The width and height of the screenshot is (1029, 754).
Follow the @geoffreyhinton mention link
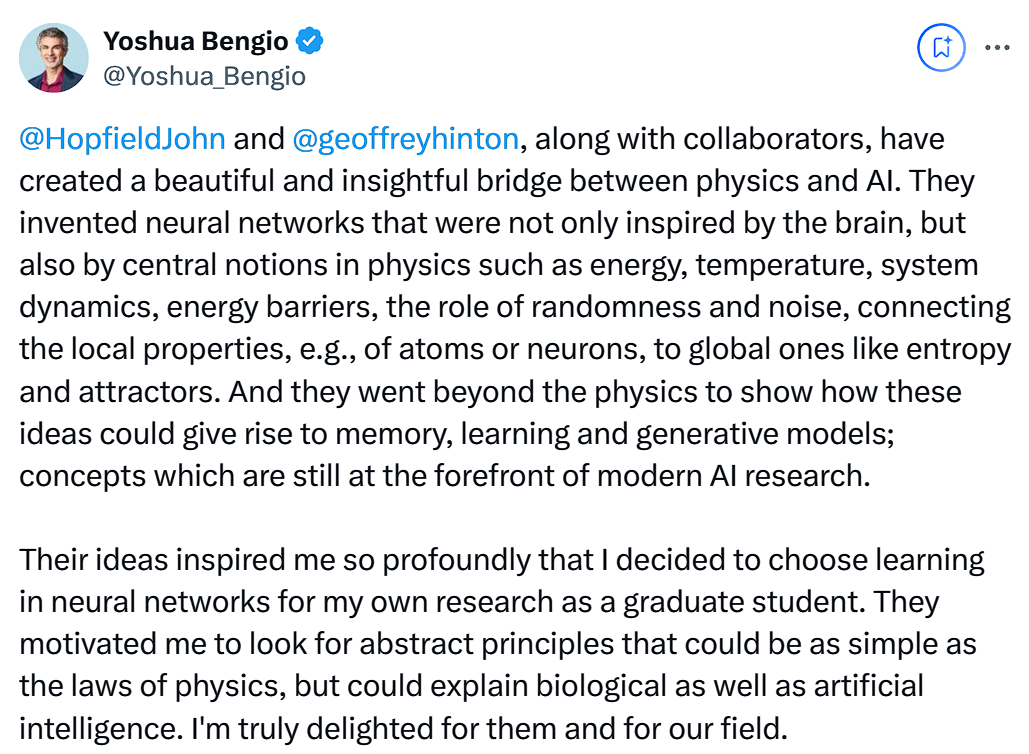click(406, 139)
